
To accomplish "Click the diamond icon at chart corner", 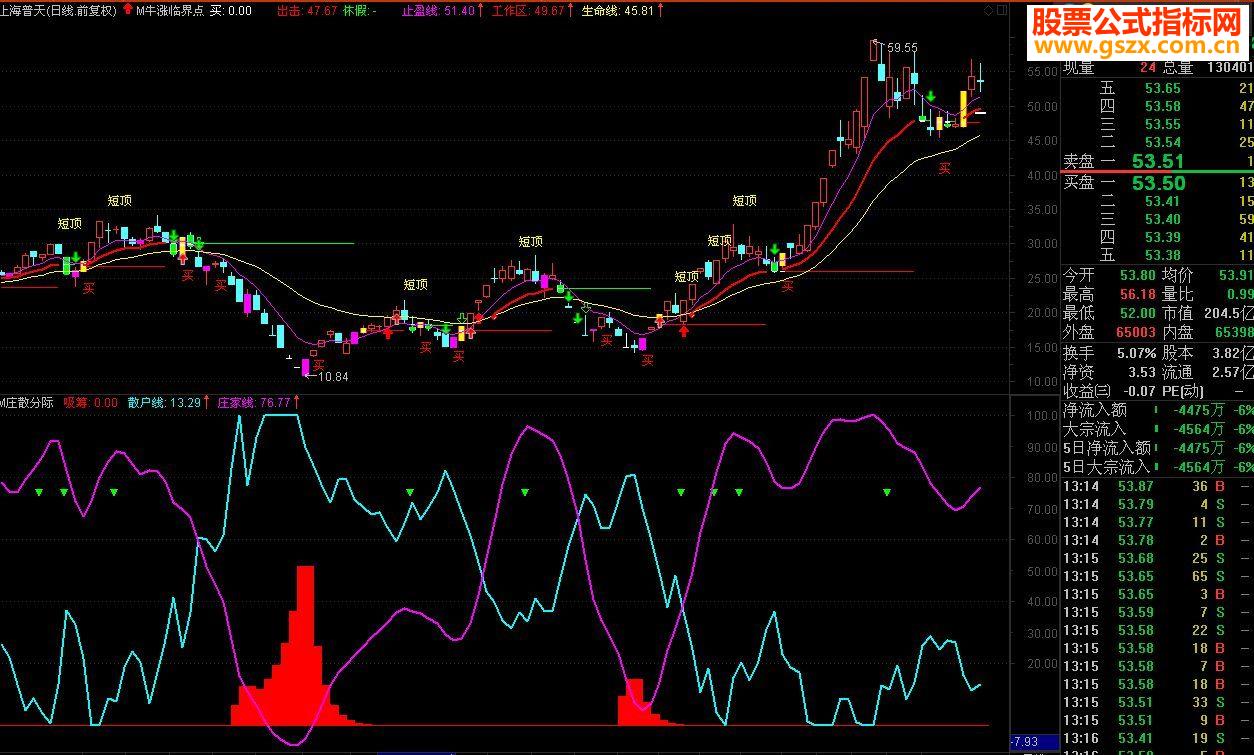I will click(x=988, y=9).
